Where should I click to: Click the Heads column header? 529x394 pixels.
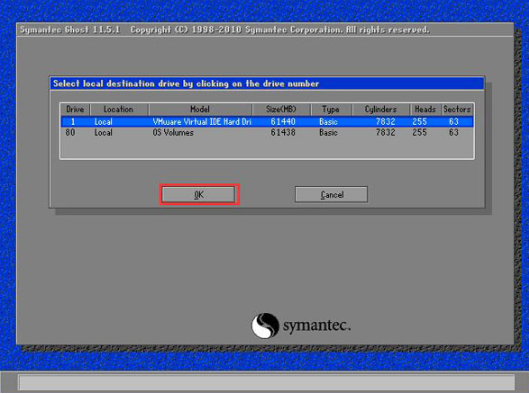pyautogui.click(x=425, y=109)
